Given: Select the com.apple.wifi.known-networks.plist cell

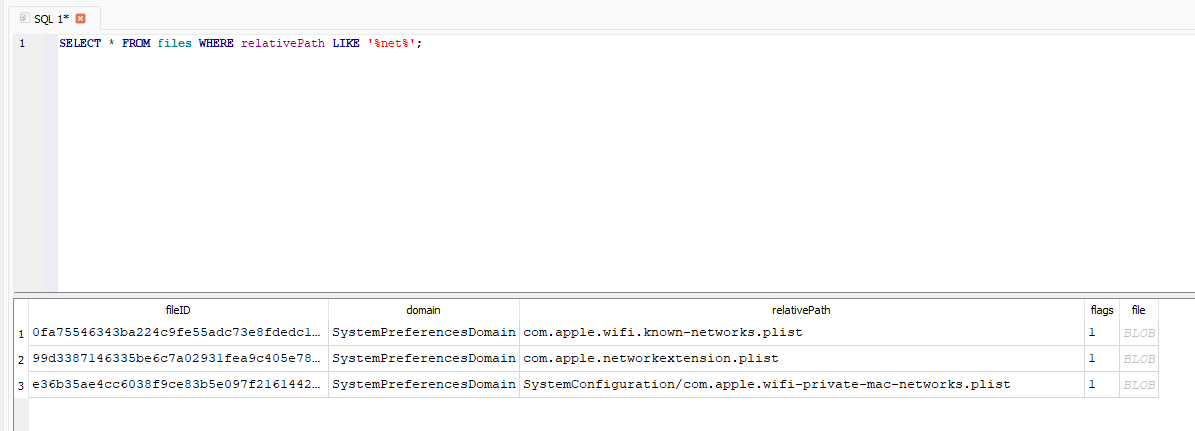Looking at the screenshot, I should 663,332.
